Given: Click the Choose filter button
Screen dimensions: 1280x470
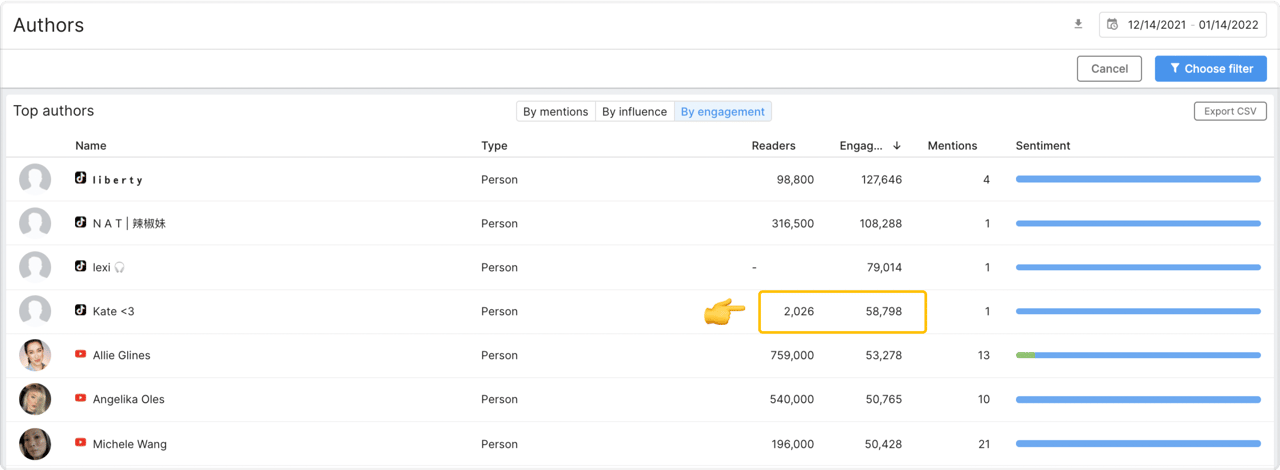Looking at the screenshot, I should 1211,68.
